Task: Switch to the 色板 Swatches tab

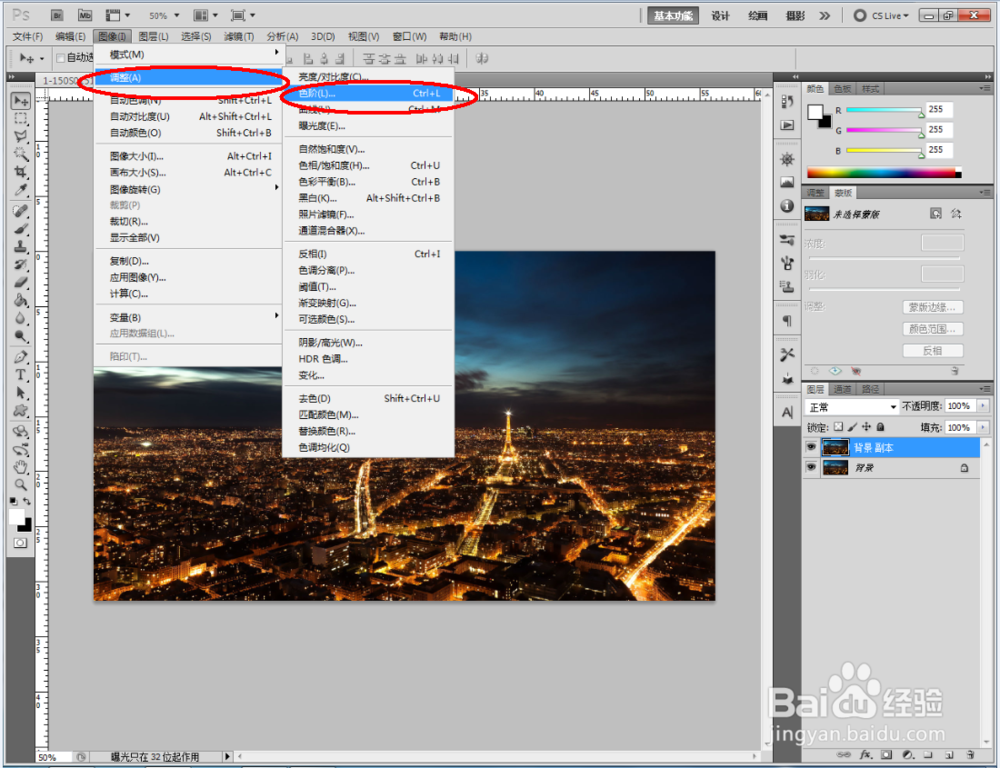Action: [842, 89]
